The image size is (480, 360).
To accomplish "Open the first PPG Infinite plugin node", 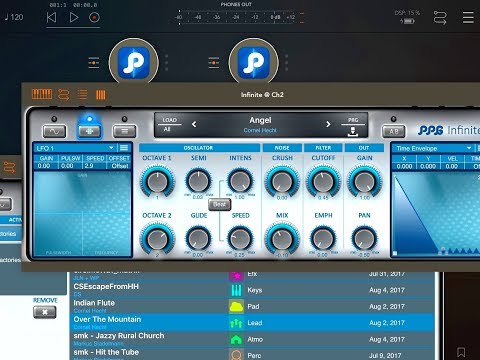I will pos(134,62).
